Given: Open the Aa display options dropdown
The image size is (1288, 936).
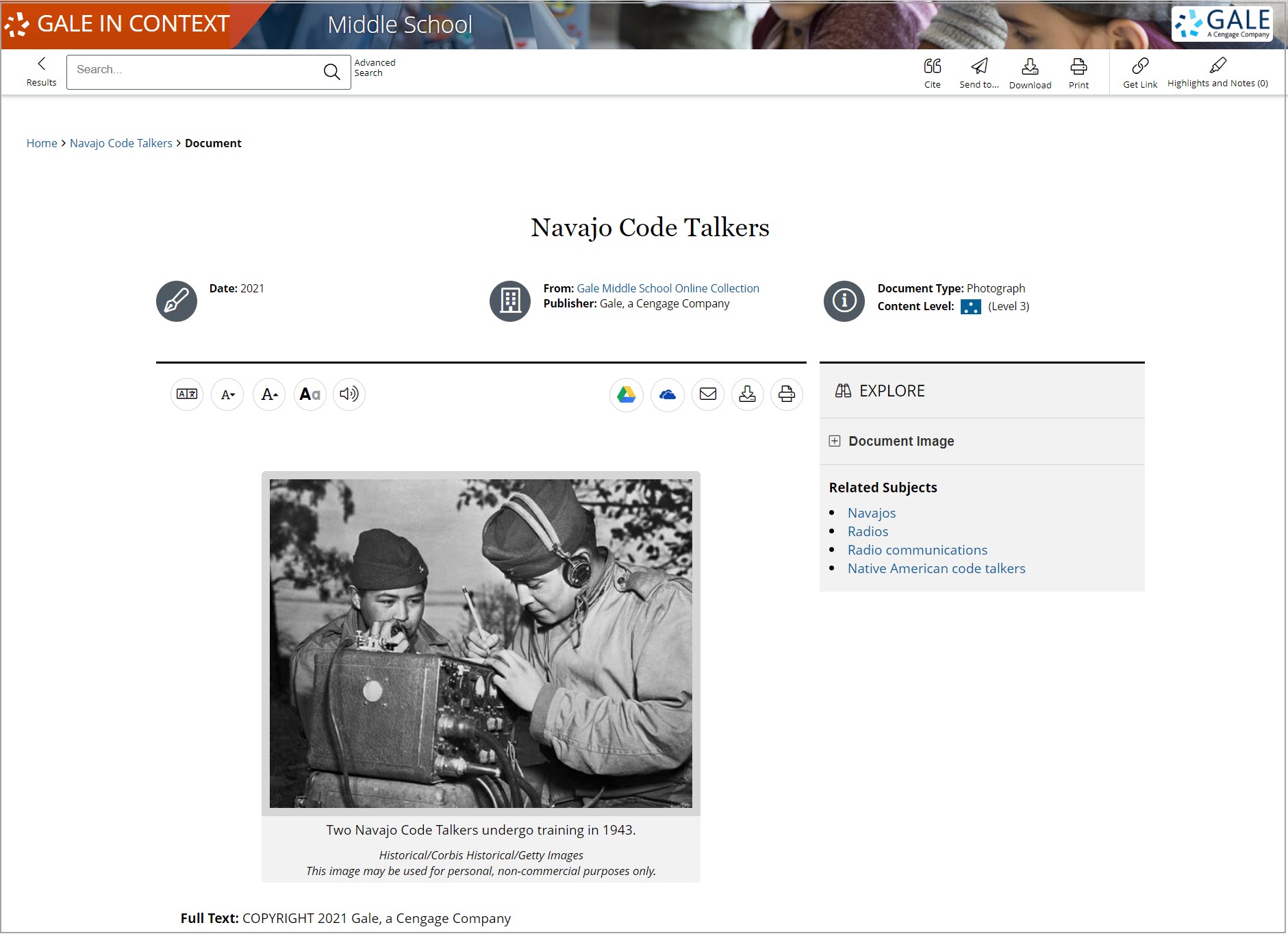Looking at the screenshot, I should pyautogui.click(x=310, y=394).
